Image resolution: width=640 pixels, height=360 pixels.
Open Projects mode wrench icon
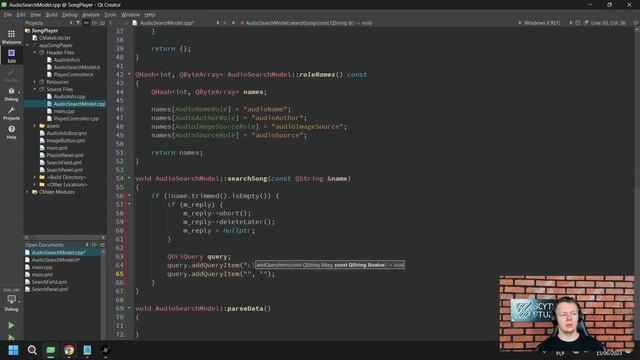pos(11,113)
